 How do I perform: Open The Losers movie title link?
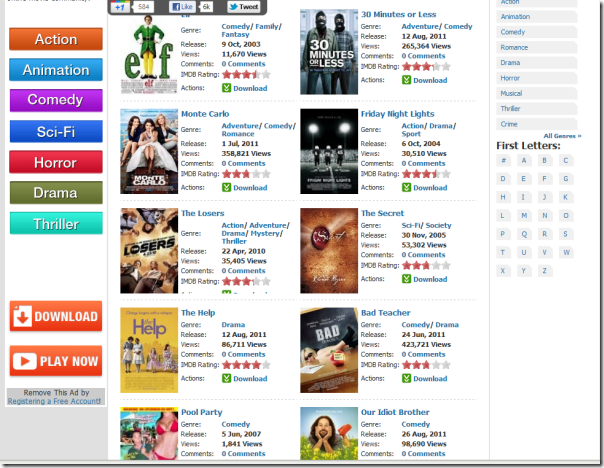tap(203, 213)
